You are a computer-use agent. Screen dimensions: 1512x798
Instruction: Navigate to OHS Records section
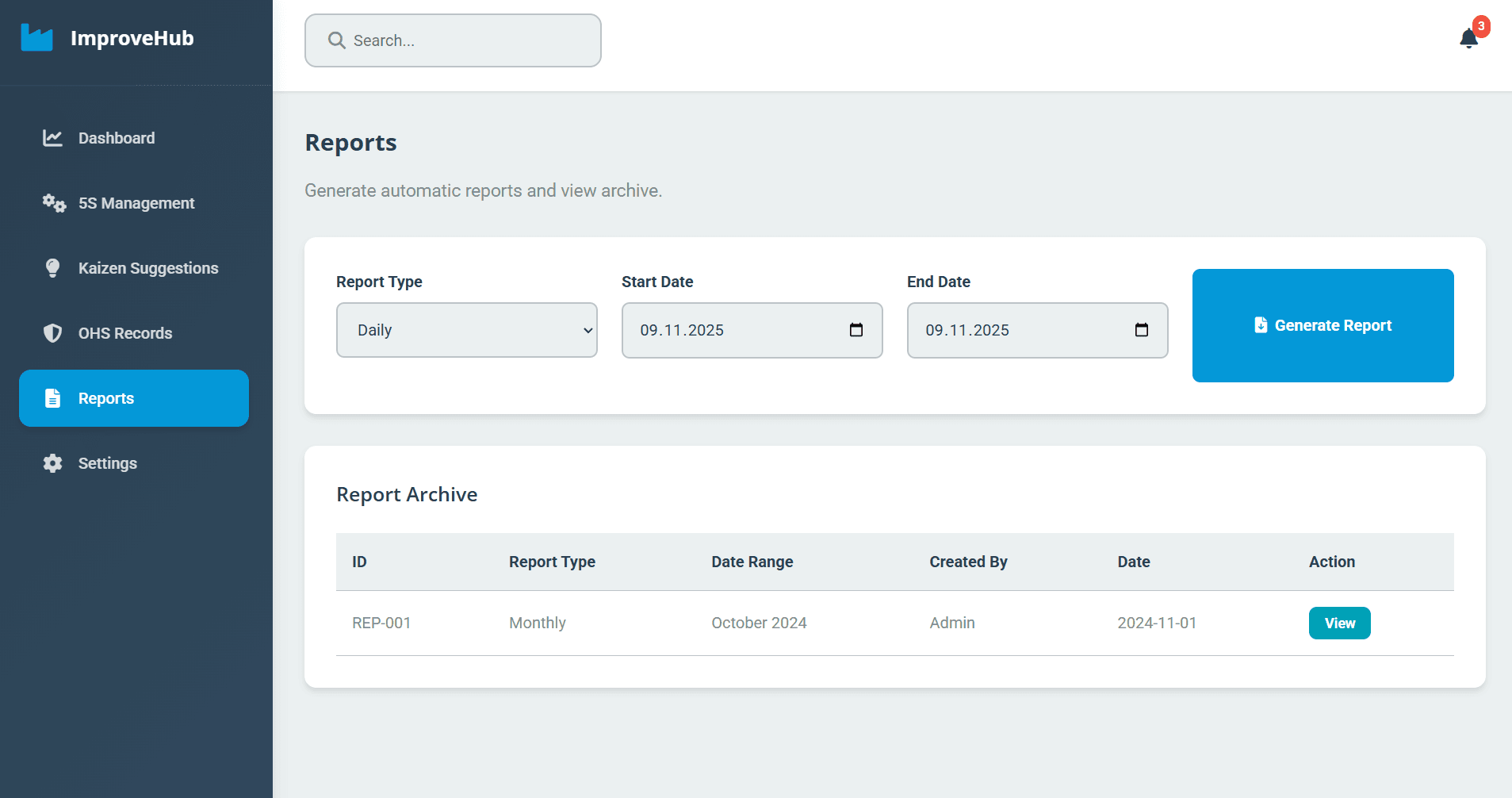(x=124, y=333)
